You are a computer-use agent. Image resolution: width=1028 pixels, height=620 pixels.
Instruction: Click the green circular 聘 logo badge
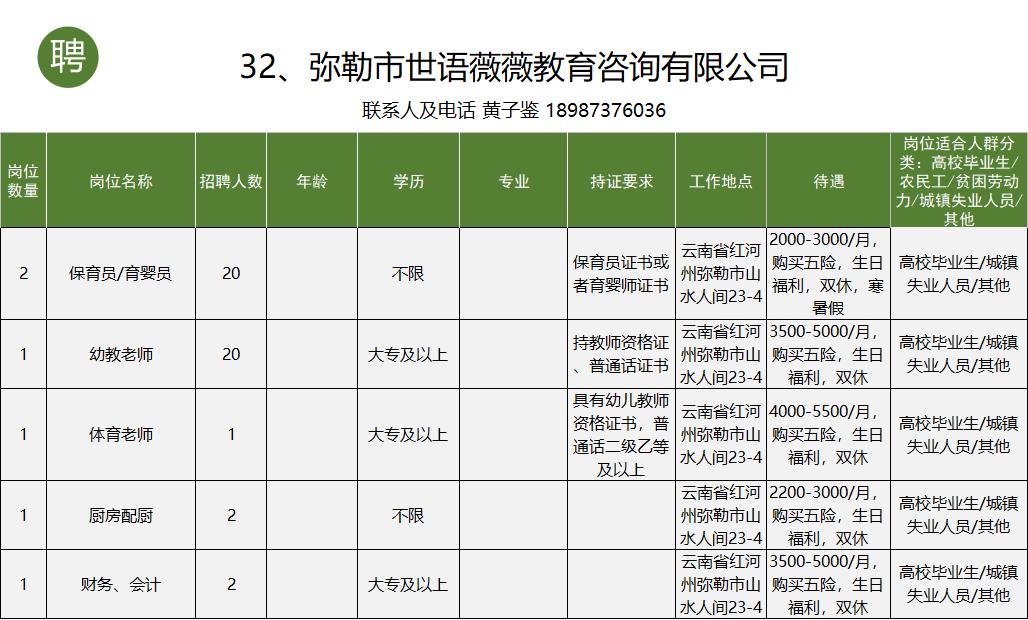click(x=67, y=57)
